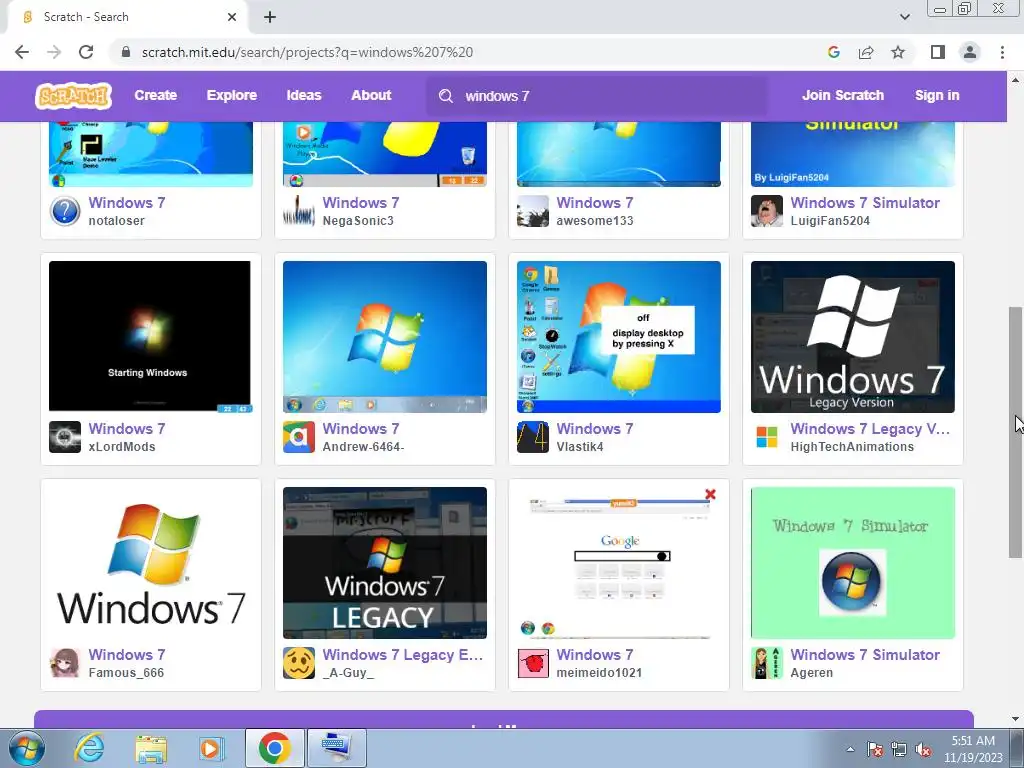Screen dimensions: 1024x768
Task: Show hidden system tray icons
Action: tap(850, 749)
